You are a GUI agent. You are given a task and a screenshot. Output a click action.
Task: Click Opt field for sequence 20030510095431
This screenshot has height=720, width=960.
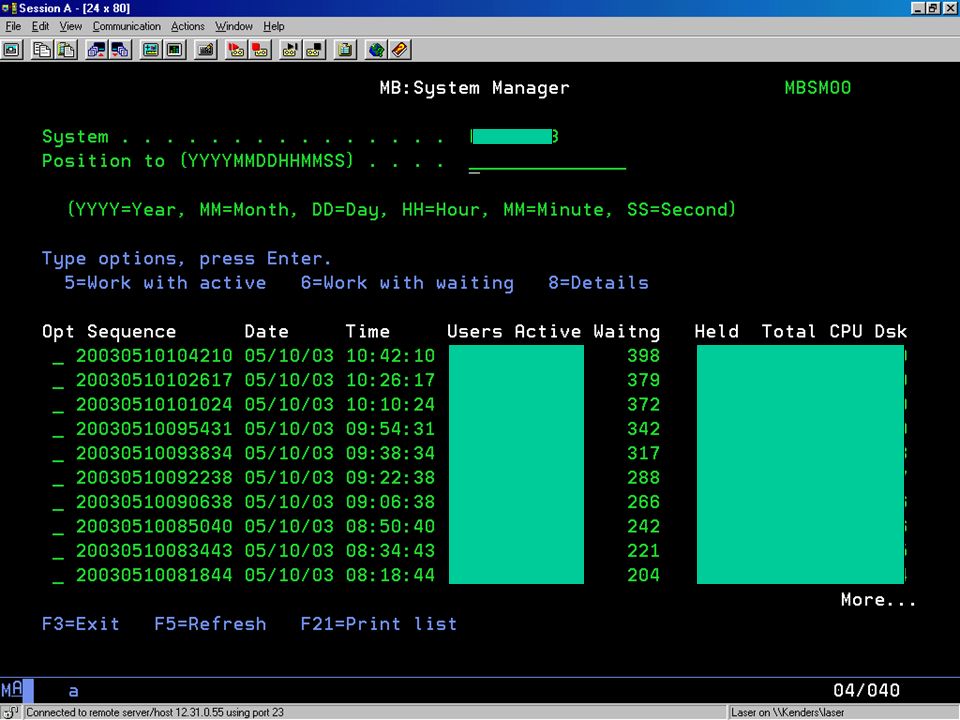click(58, 429)
